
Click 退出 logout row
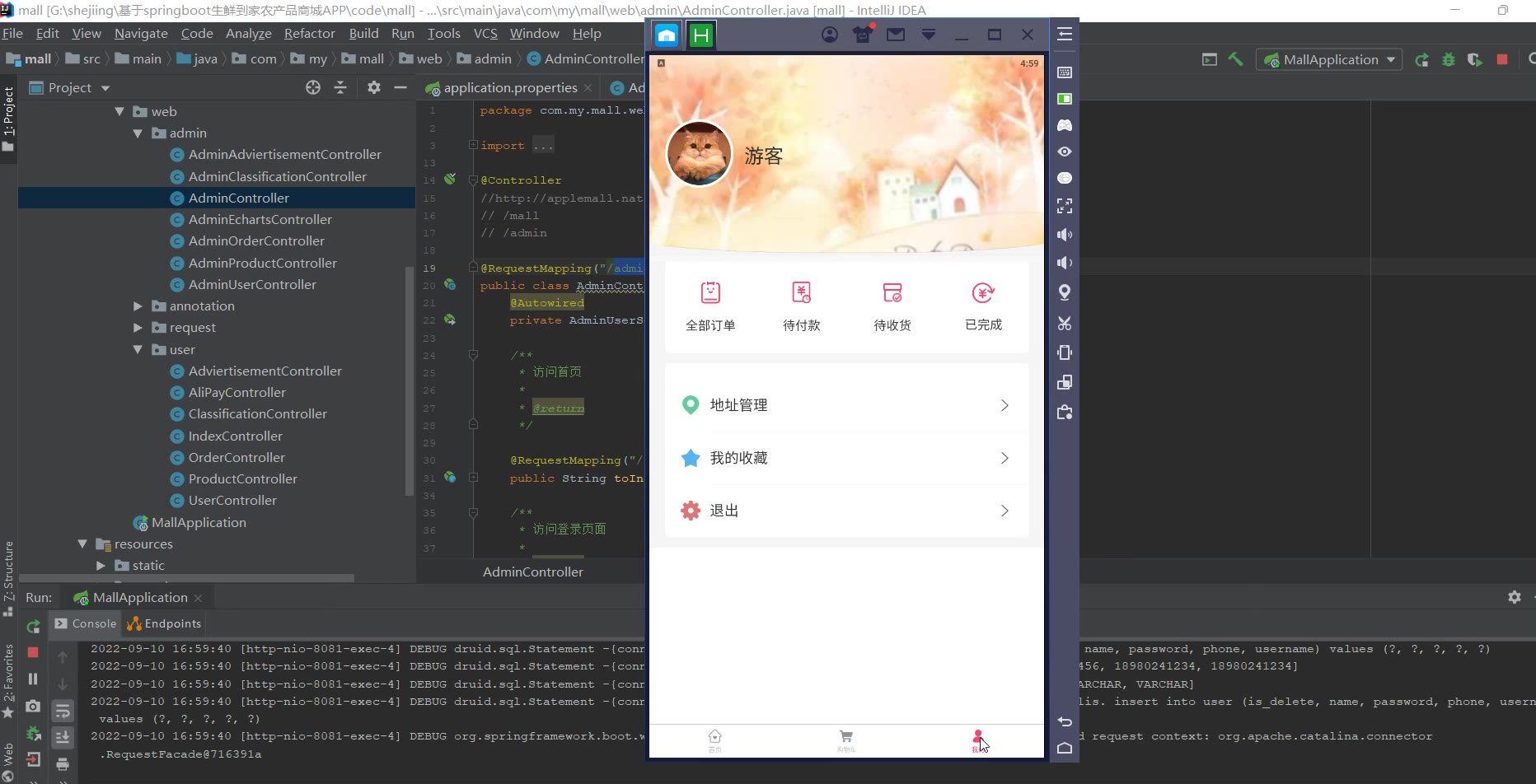(x=846, y=511)
